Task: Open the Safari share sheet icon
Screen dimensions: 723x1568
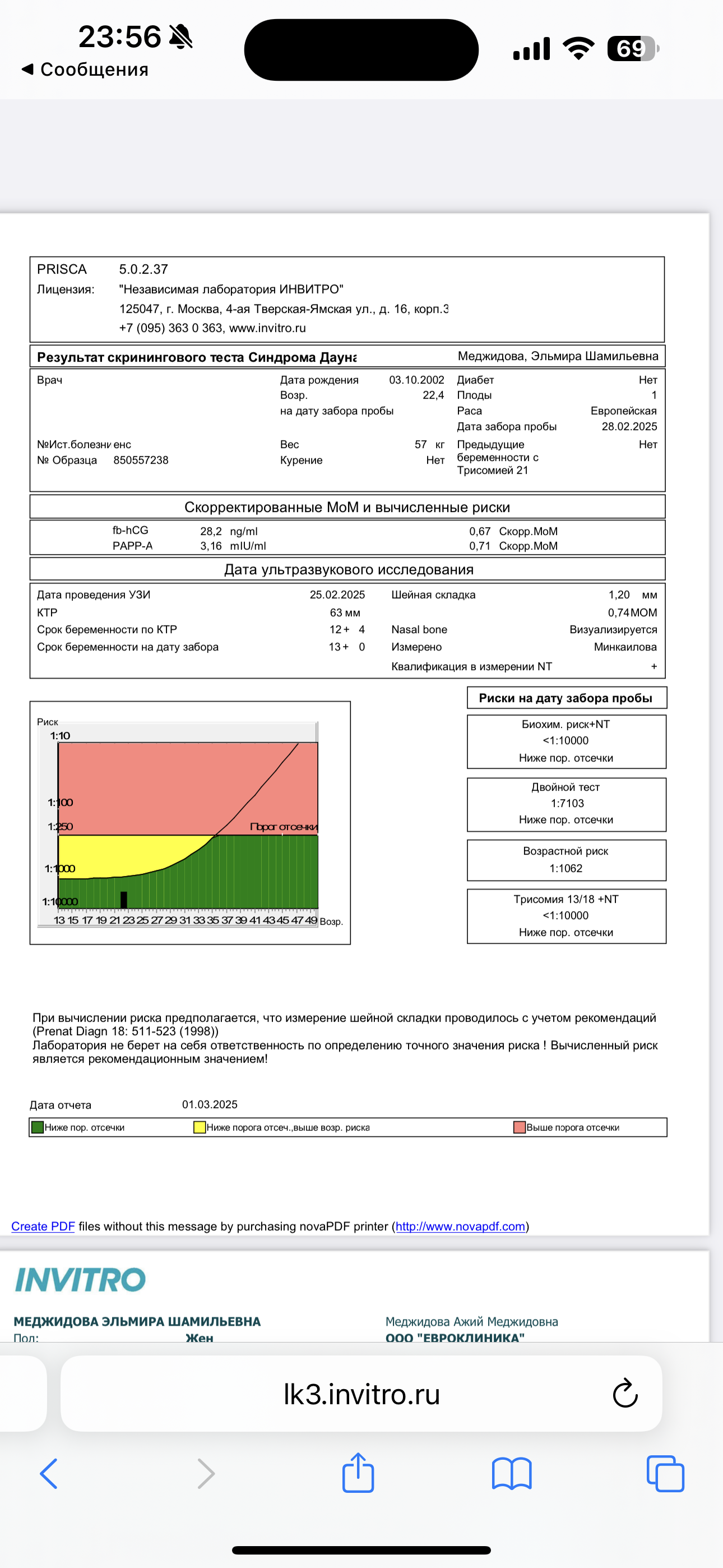Action: point(358,1473)
